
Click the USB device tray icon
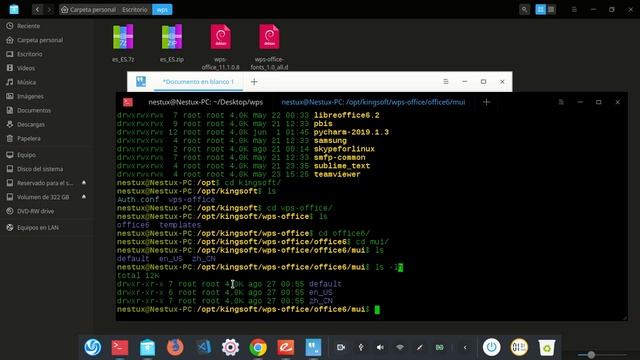pyautogui.click(x=361, y=347)
